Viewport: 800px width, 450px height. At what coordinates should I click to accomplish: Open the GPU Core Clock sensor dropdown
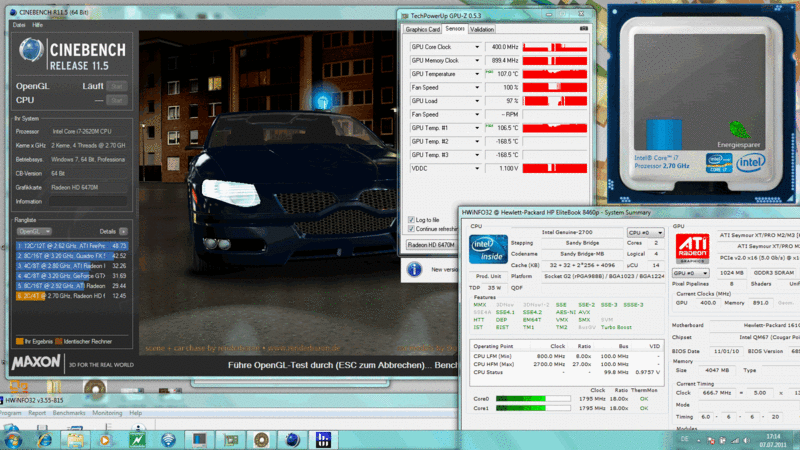(477, 46)
